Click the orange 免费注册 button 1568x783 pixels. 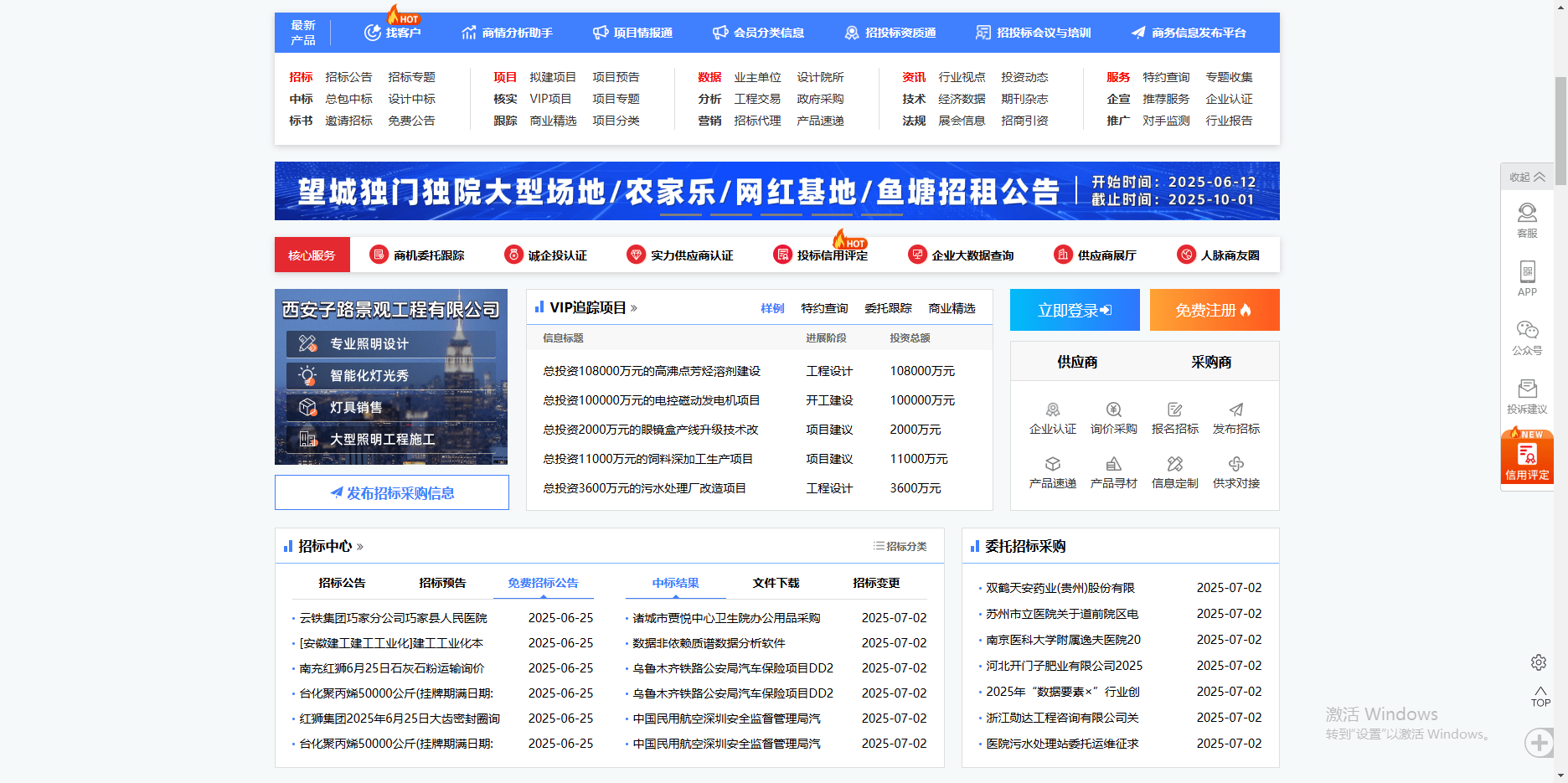click(x=1214, y=310)
